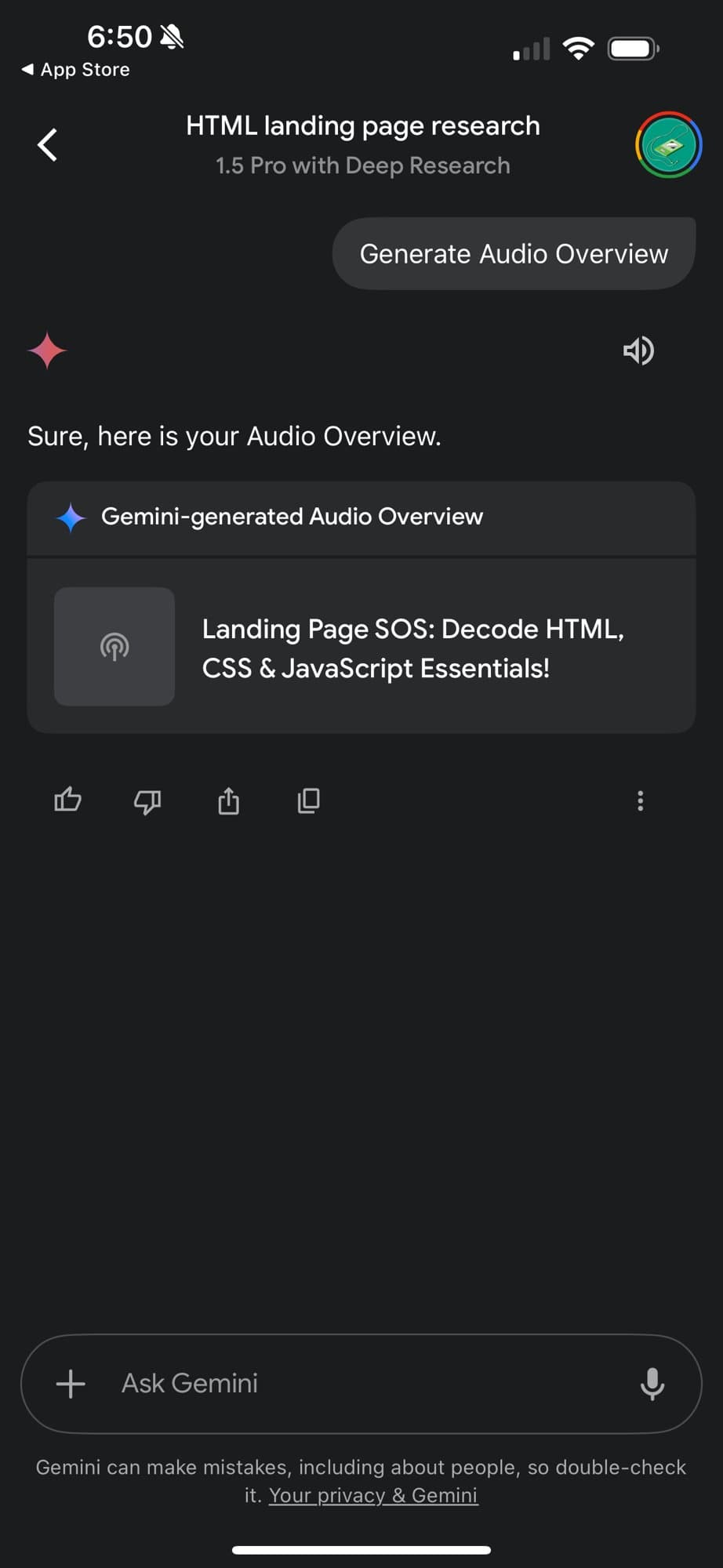Tap the microphone for voice input
Image resolution: width=723 pixels, height=1568 pixels.
point(653,1385)
